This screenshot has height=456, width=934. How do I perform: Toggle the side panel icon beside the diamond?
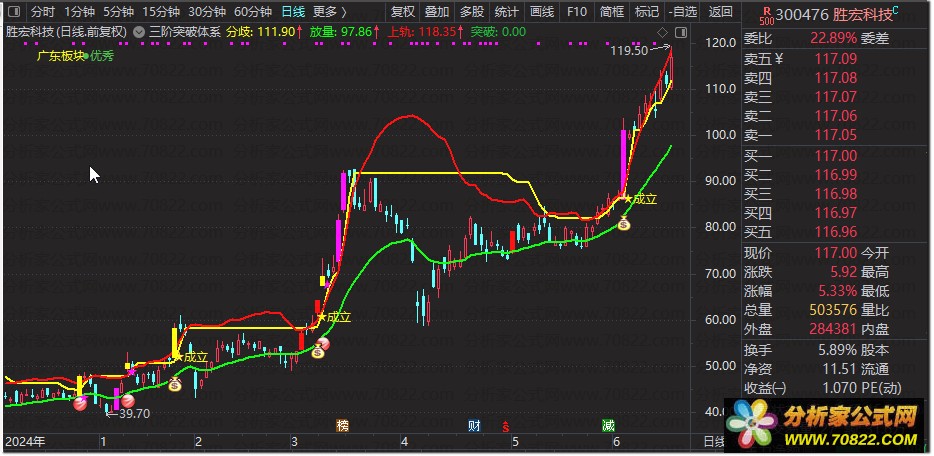681,32
